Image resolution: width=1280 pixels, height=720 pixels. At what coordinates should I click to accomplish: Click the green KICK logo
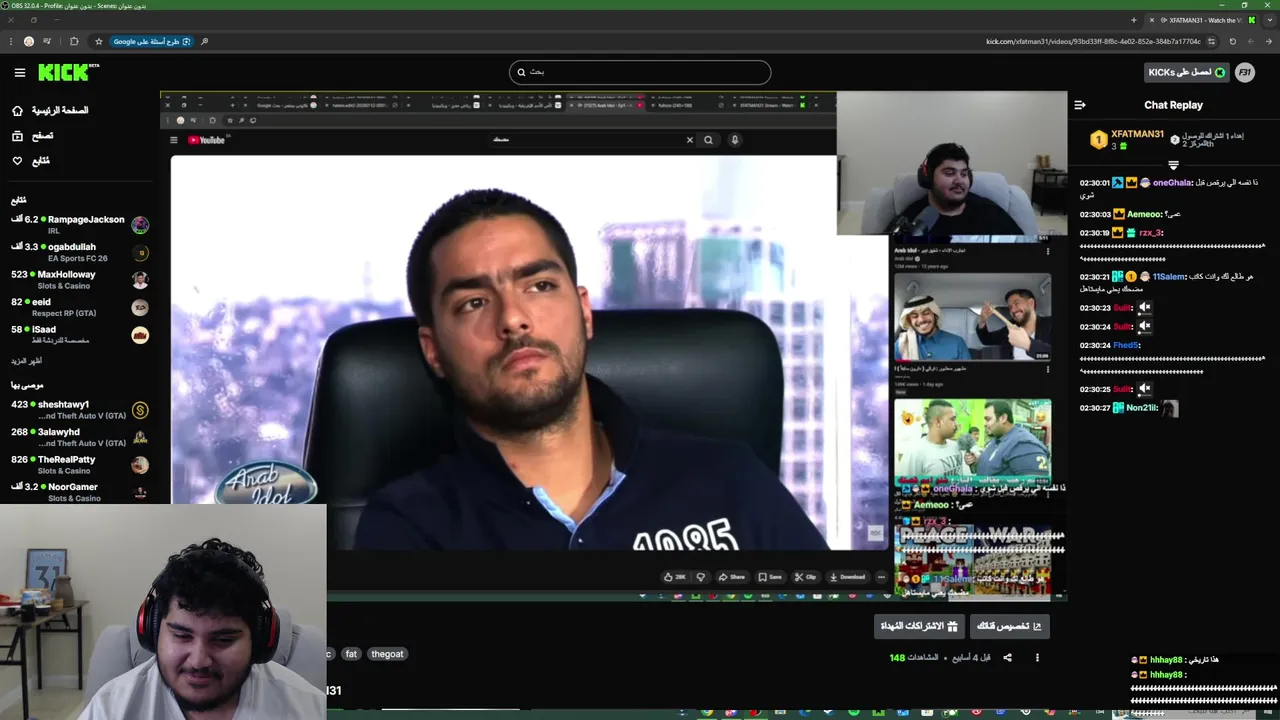click(x=68, y=72)
